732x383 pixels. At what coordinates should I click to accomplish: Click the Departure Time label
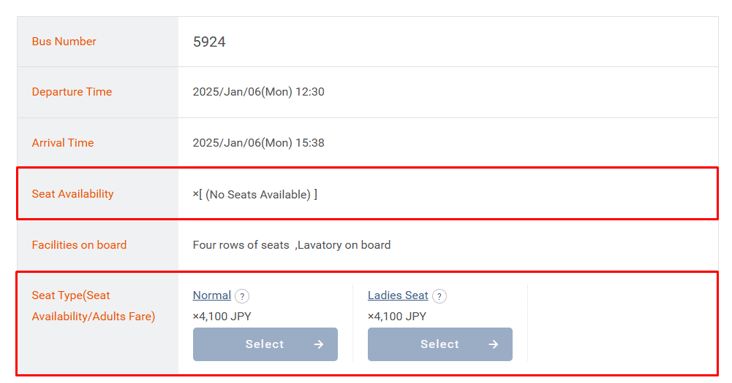72,92
